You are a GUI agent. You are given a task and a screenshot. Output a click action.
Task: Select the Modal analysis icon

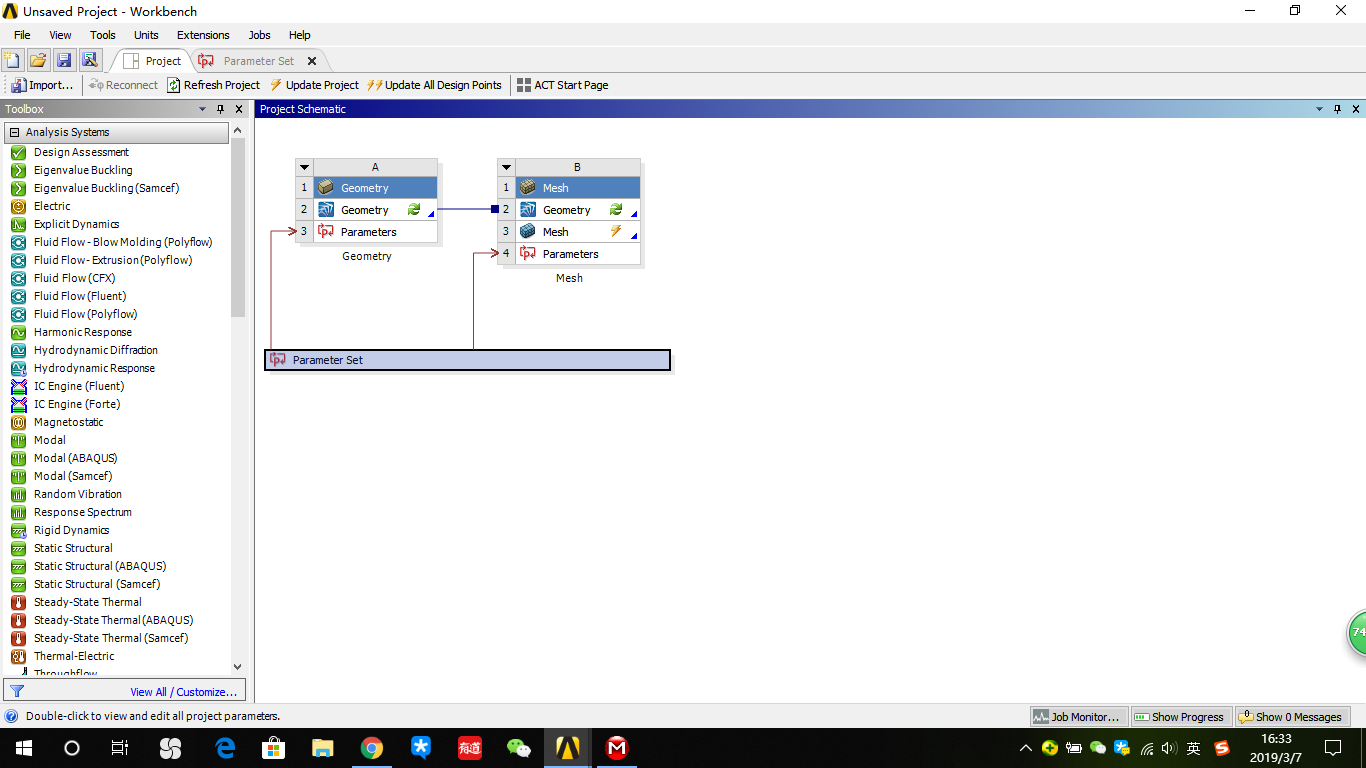click(18, 440)
